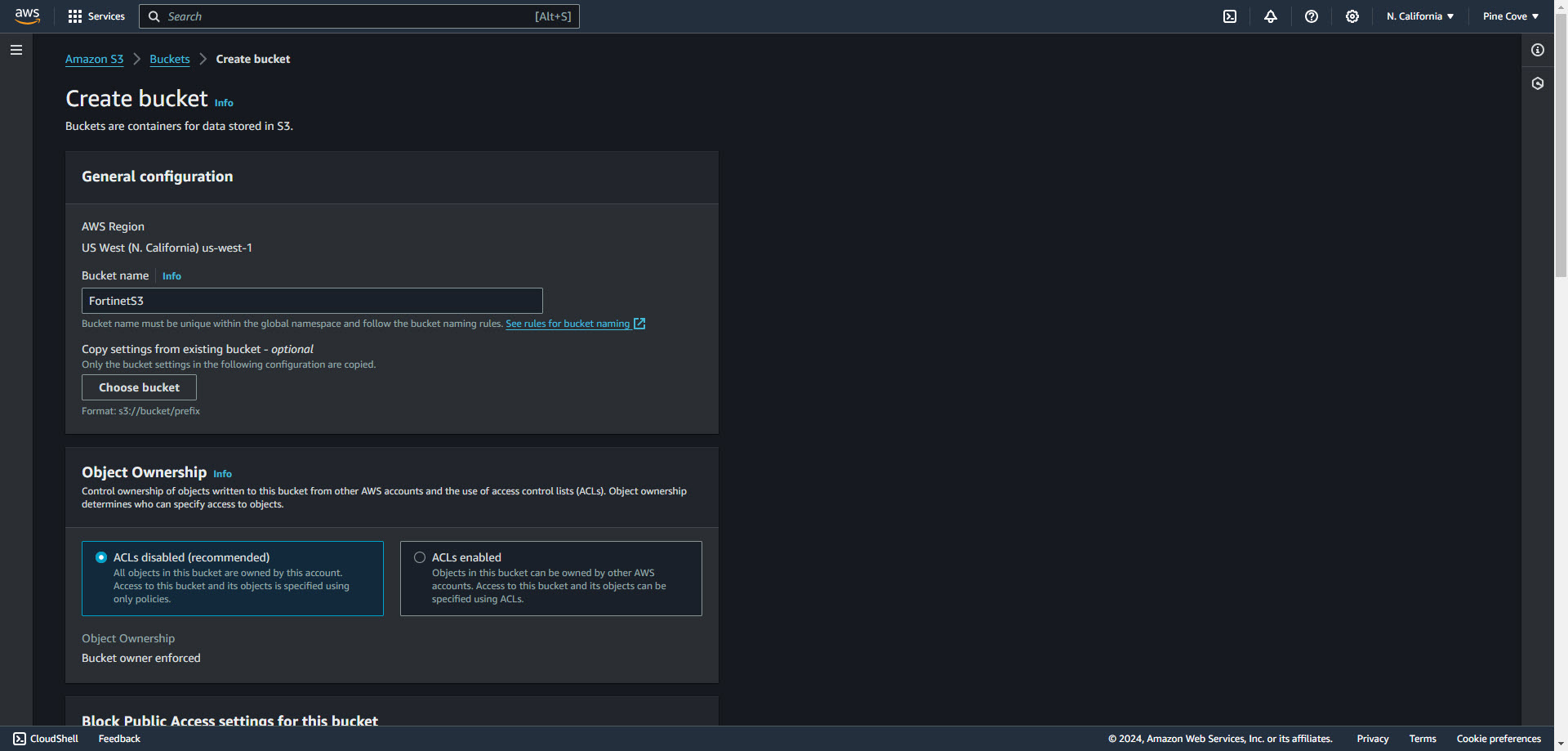Click the AWS logo home icon
Viewport: 1568px width, 751px height.
[x=27, y=16]
